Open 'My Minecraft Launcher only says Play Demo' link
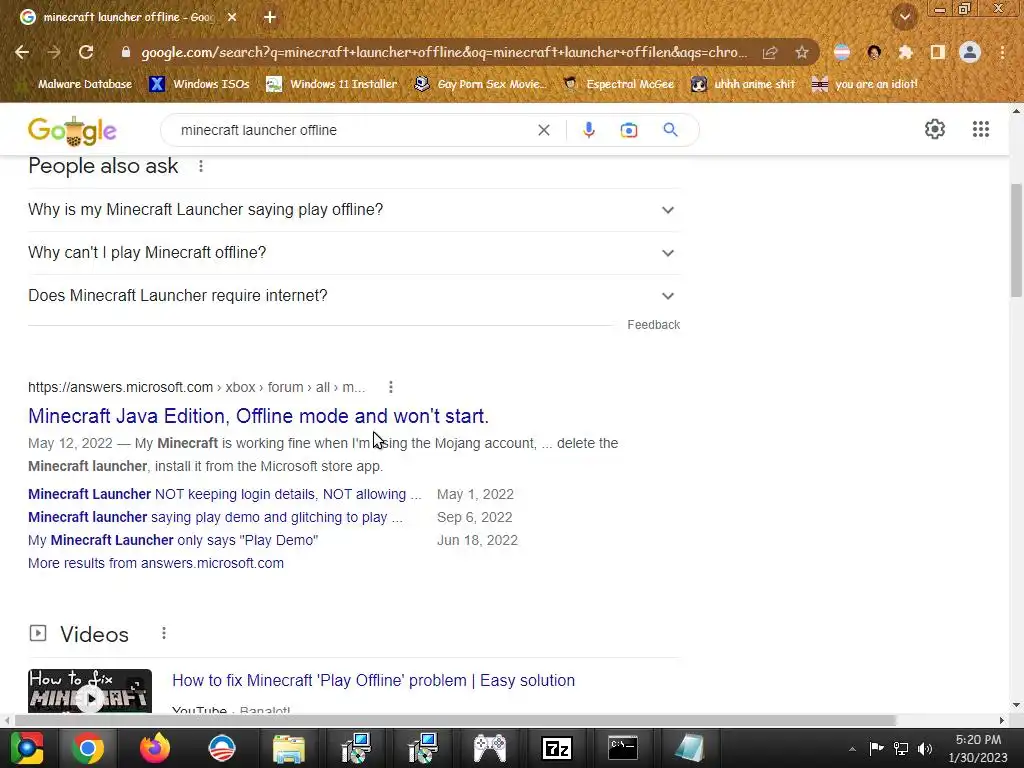The height and width of the screenshot is (768, 1024). coord(173,540)
